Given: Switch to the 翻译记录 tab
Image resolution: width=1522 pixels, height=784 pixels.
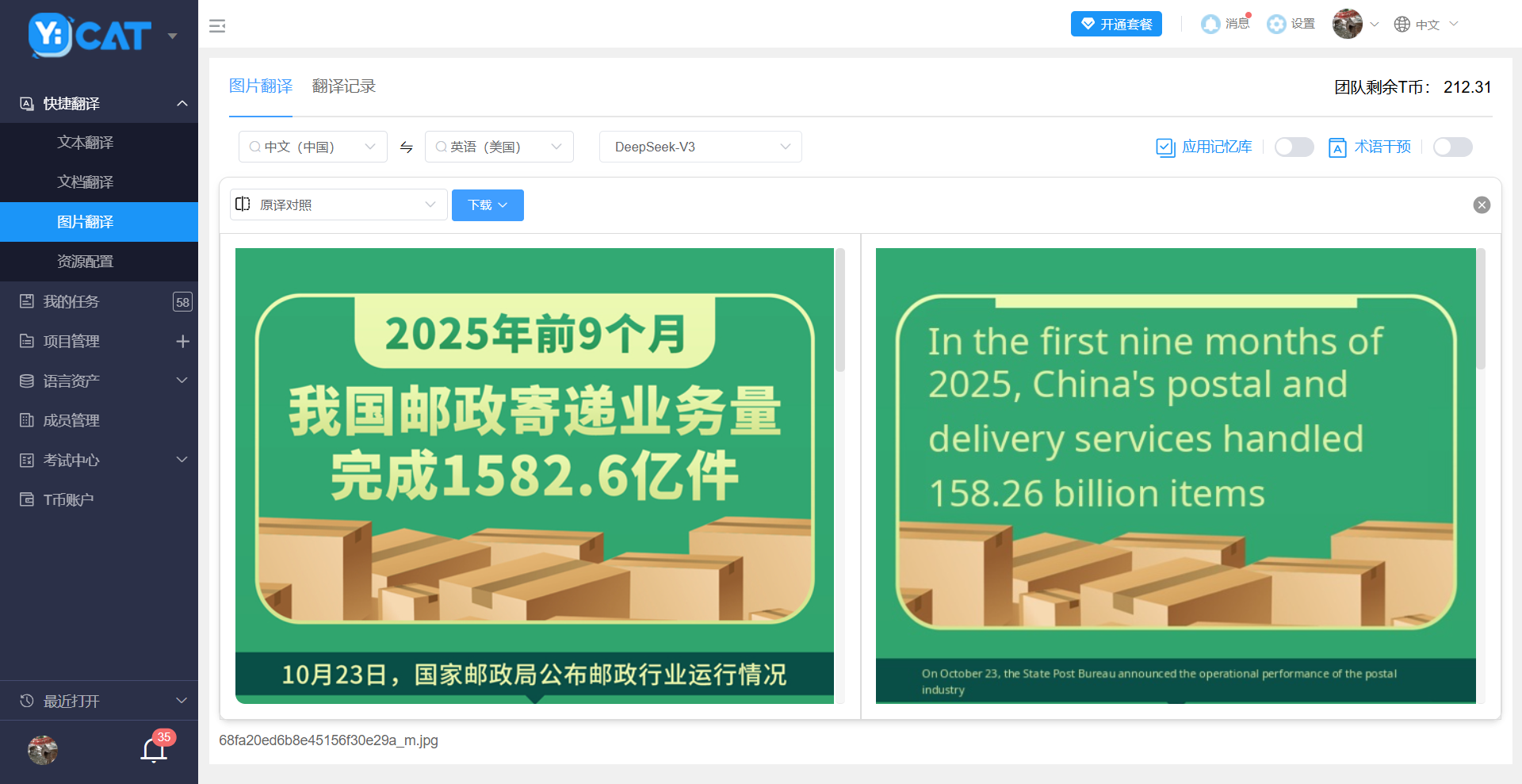Looking at the screenshot, I should pos(343,86).
